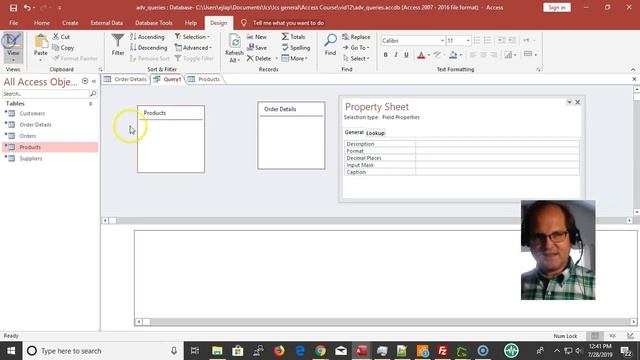Click the Undo arrow in title bar

(x=27, y=8)
